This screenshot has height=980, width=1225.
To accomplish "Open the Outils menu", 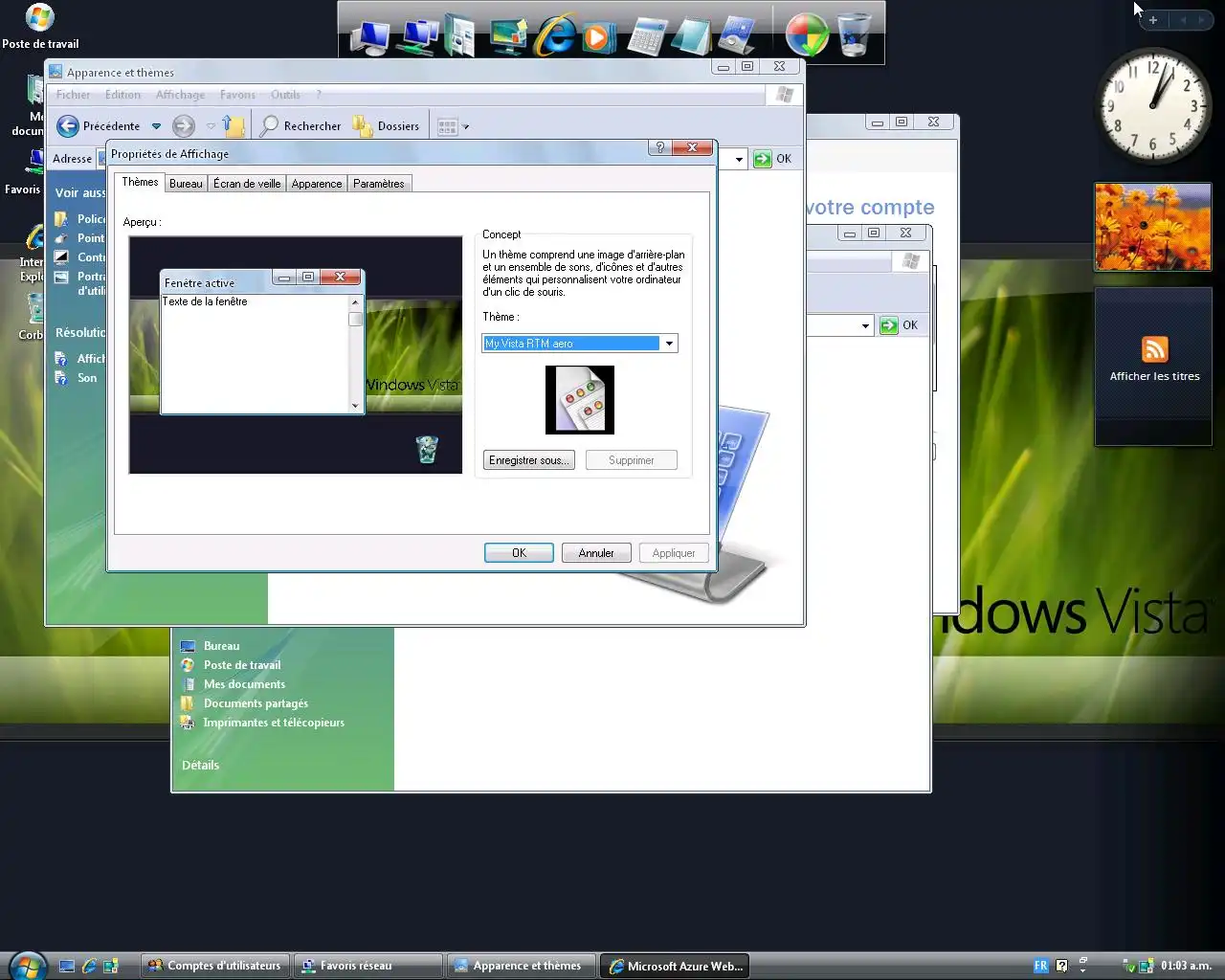I will coord(285,95).
